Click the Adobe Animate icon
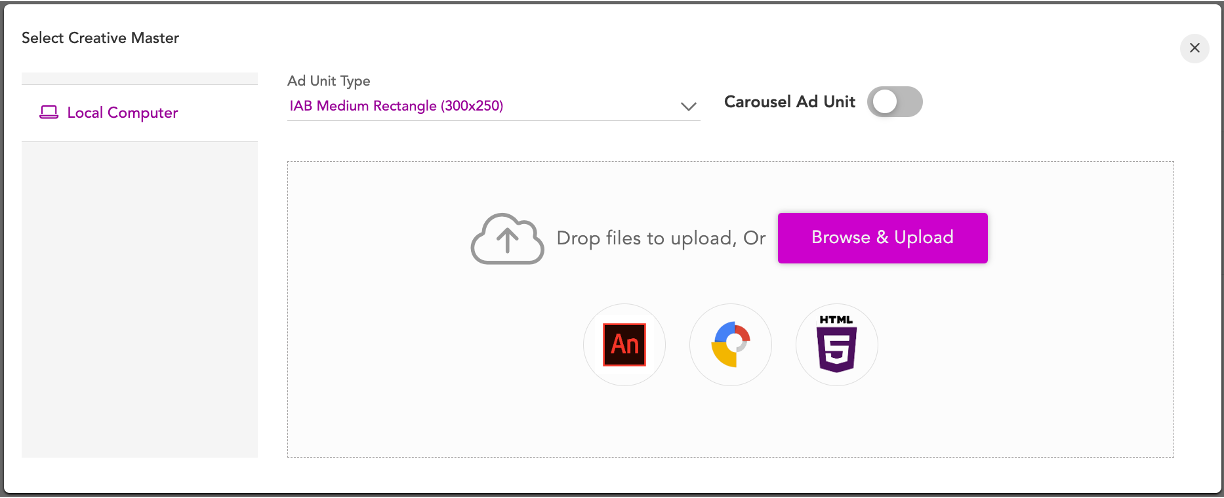The width and height of the screenshot is (1224, 498). (x=624, y=345)
